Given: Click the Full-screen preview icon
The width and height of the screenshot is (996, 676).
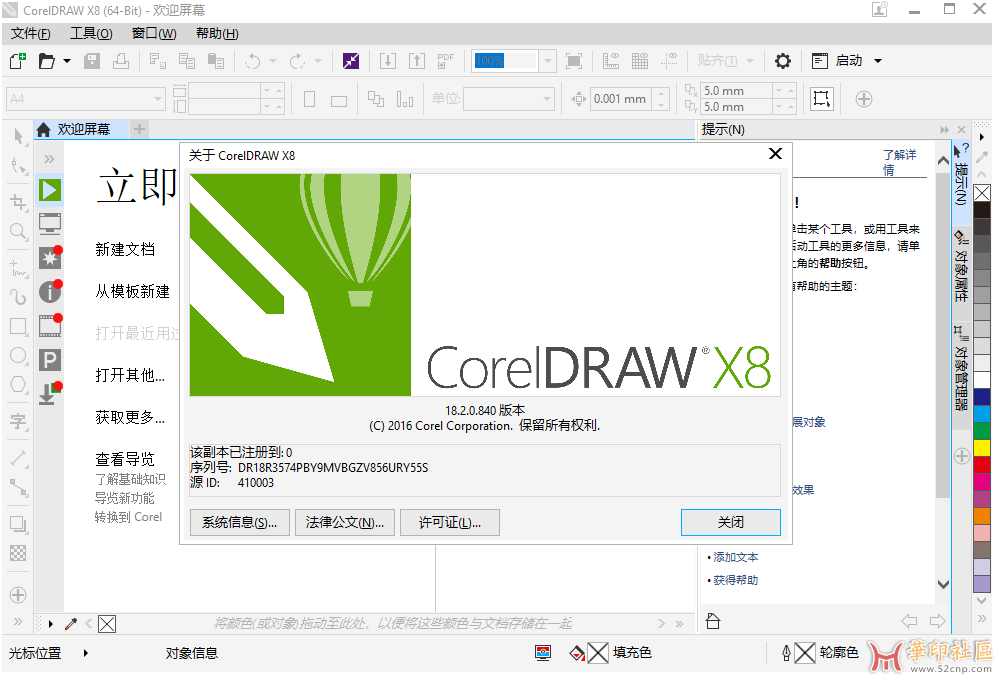Looking at the screenshot, I should tap(574, 61).
